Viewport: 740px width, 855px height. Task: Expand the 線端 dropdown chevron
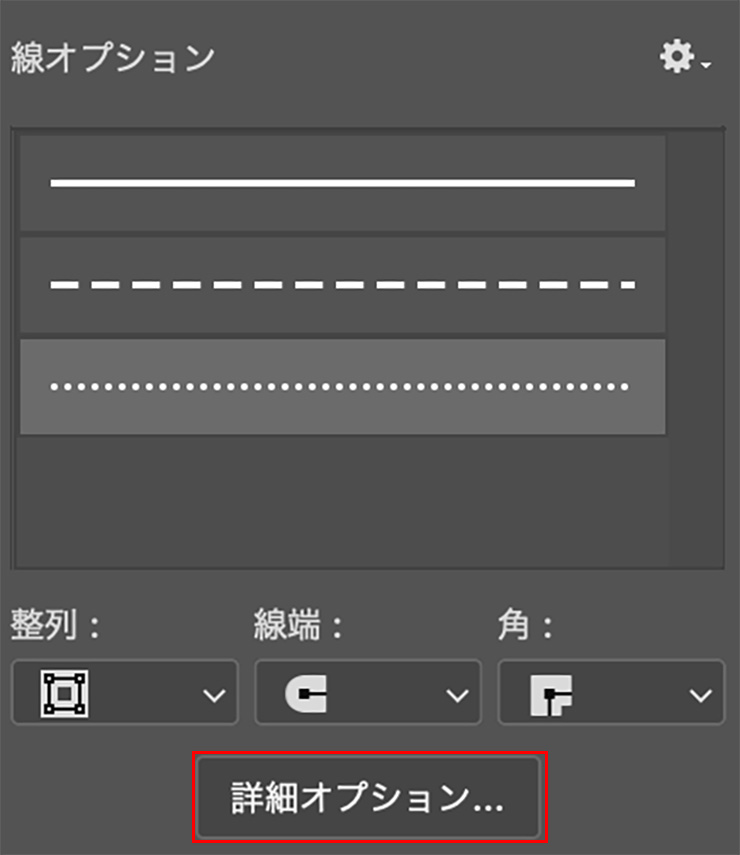click(x=457, y=695)
